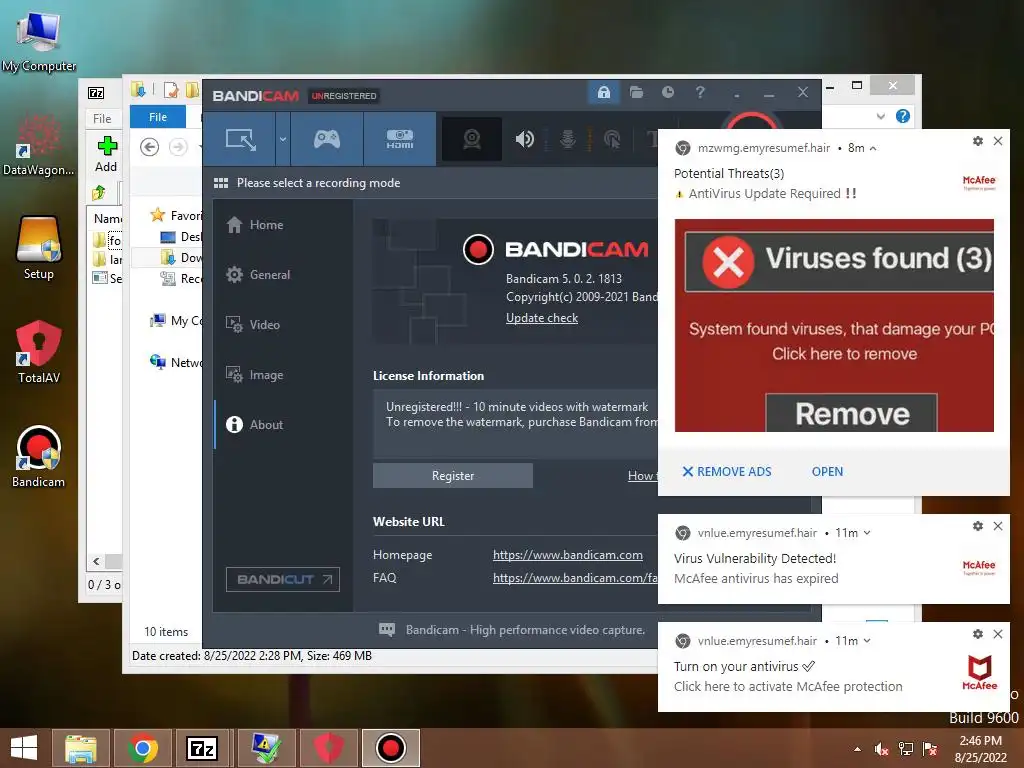This screenshot has width=1024, height=768.
Task: Select HDMI device recording mode
Action: 400,139
